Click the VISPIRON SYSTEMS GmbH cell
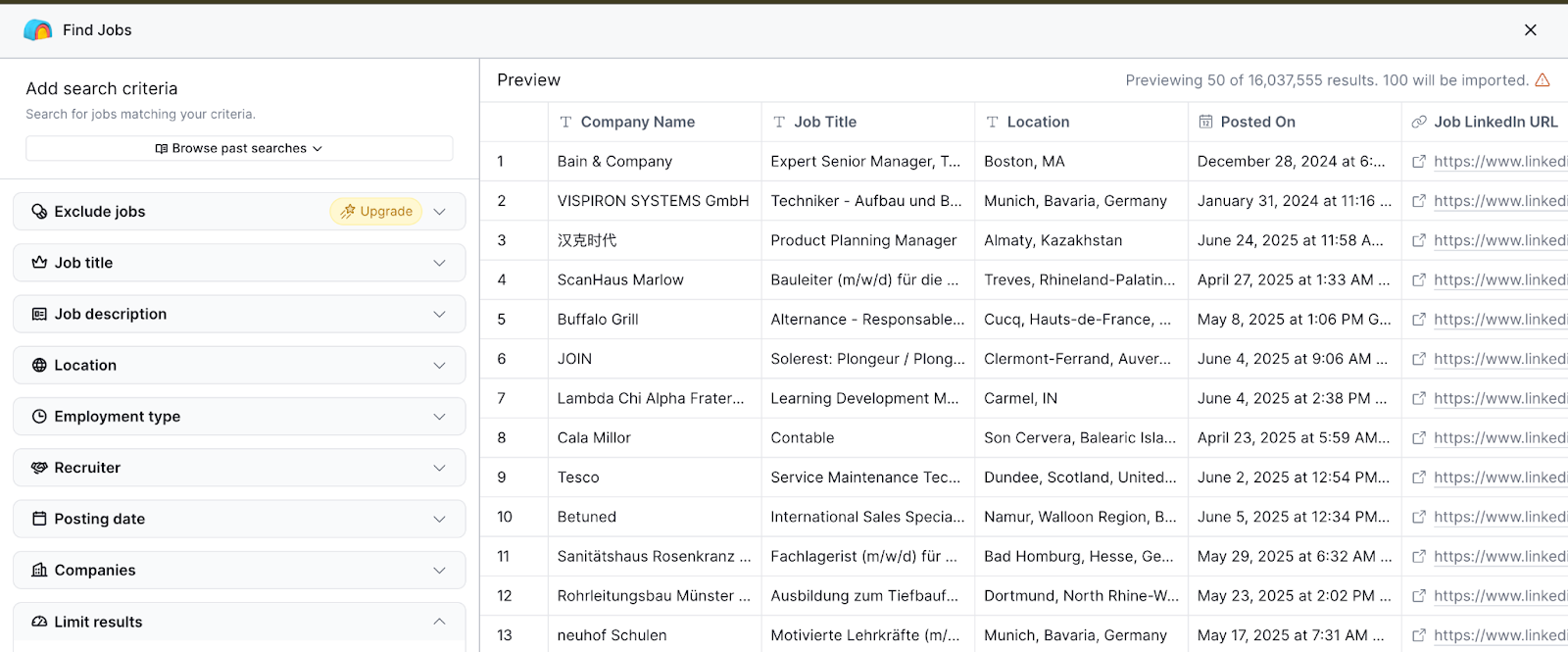This screenshot has height=652, width=1568. (655, 201)
